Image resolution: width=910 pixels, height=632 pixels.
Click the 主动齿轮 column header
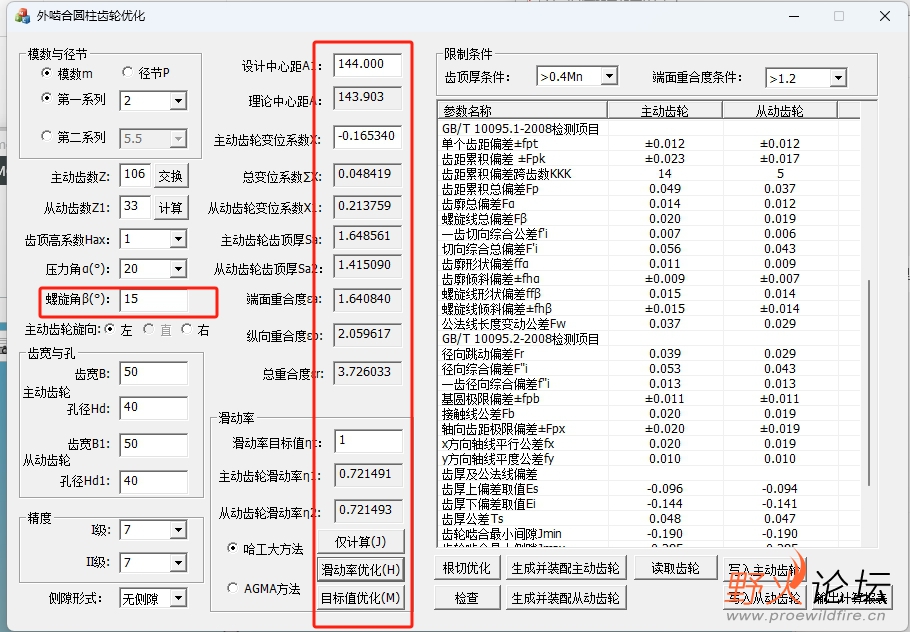[665, 110]
